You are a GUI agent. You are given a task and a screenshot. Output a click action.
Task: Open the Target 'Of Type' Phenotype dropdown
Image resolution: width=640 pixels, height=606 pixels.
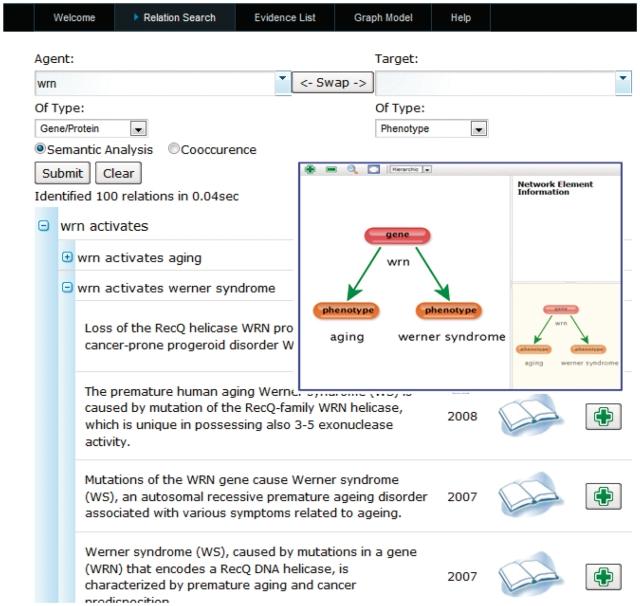[x=478, y=128]
